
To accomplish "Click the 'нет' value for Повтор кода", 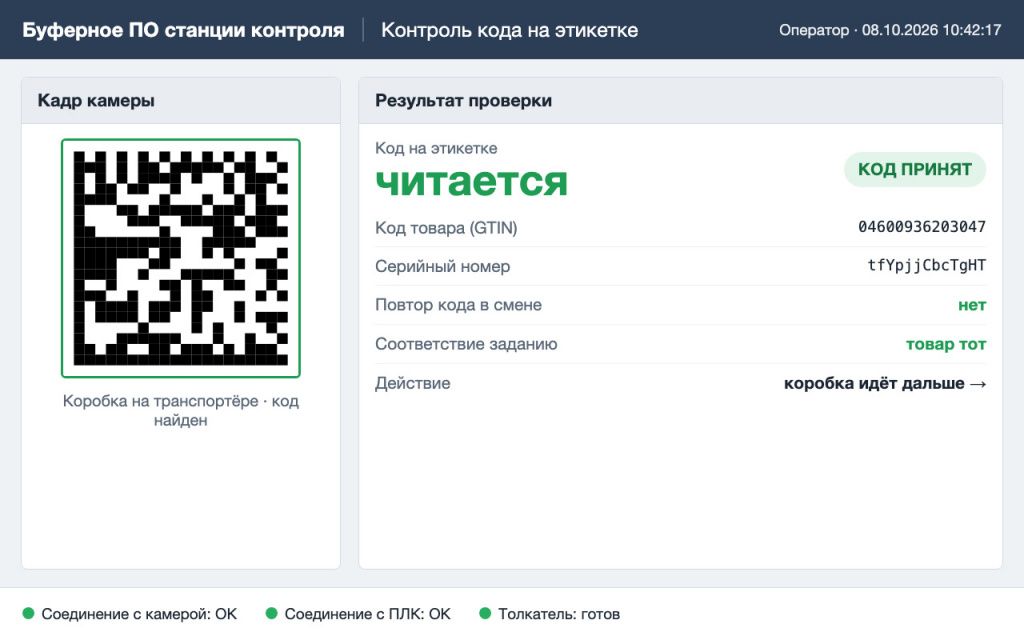I will point(972,305).
